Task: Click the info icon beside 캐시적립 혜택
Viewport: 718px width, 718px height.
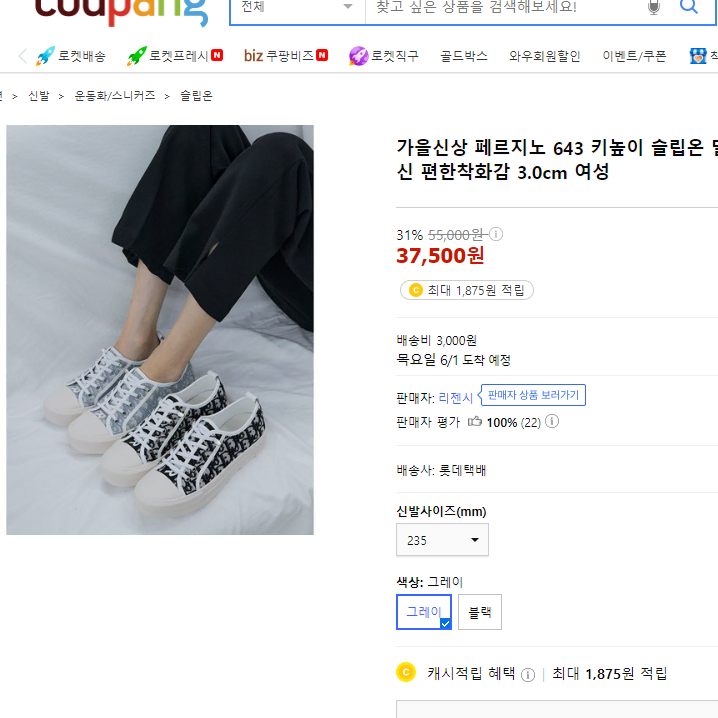Action: tap(528, 675)
